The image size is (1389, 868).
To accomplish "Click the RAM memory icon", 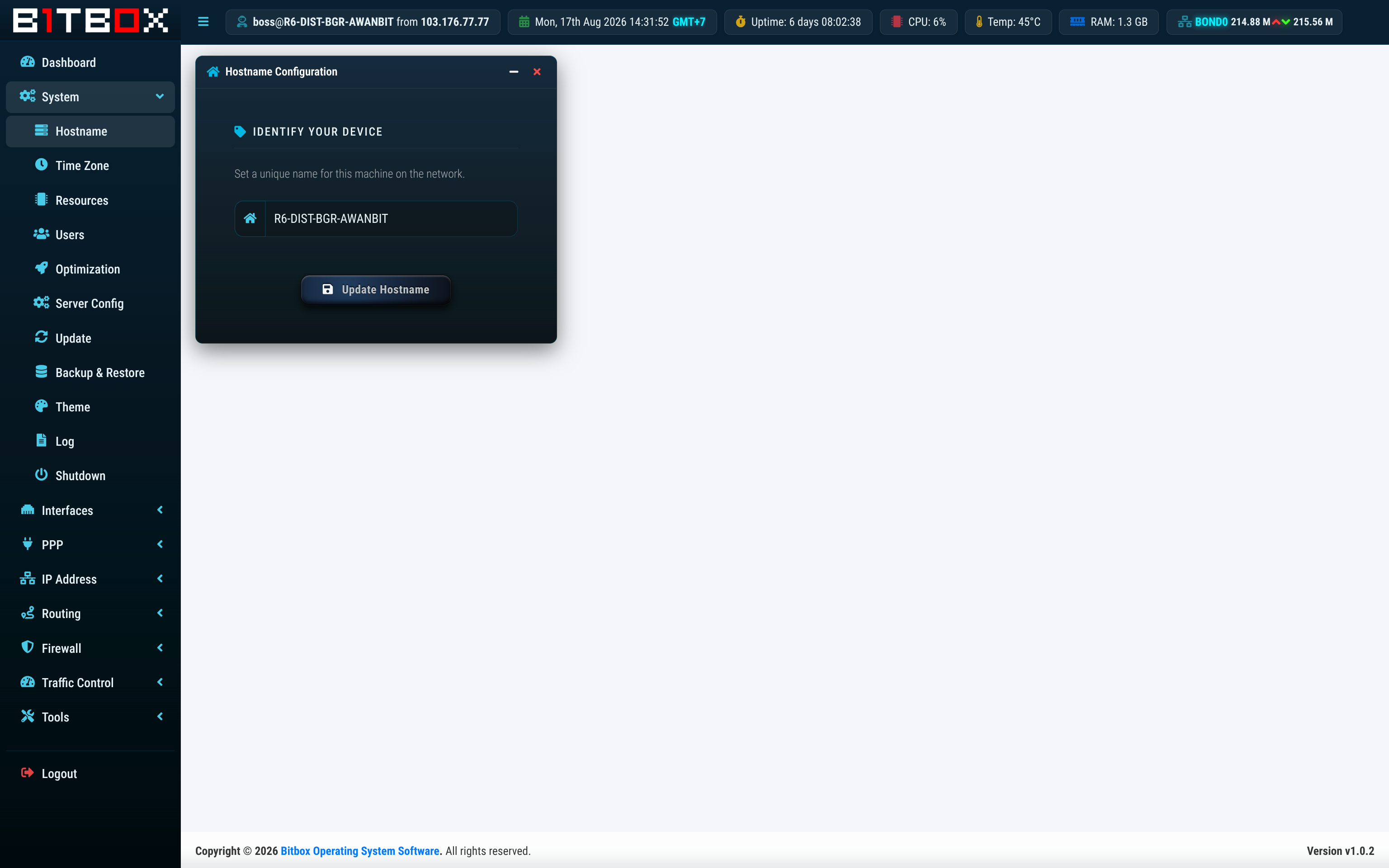I will pyautogui.click(x=1077, y=22).
